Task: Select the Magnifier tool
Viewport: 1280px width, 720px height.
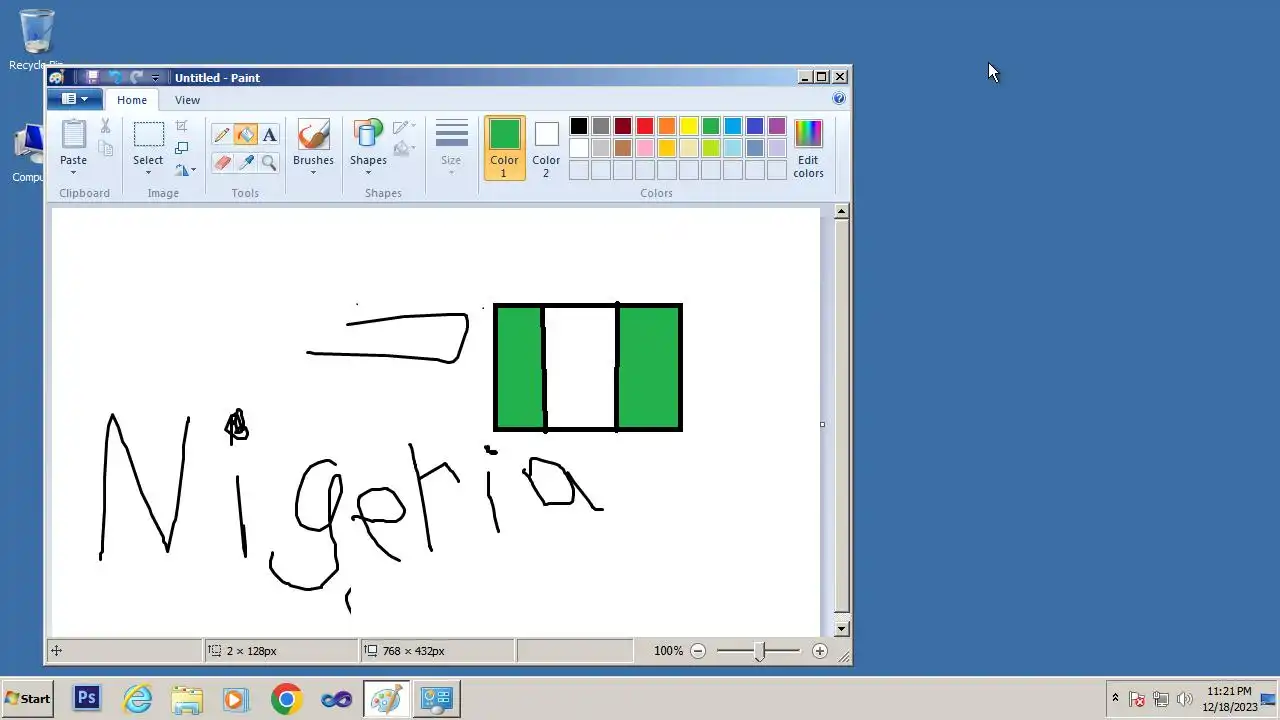Action: 269,162
